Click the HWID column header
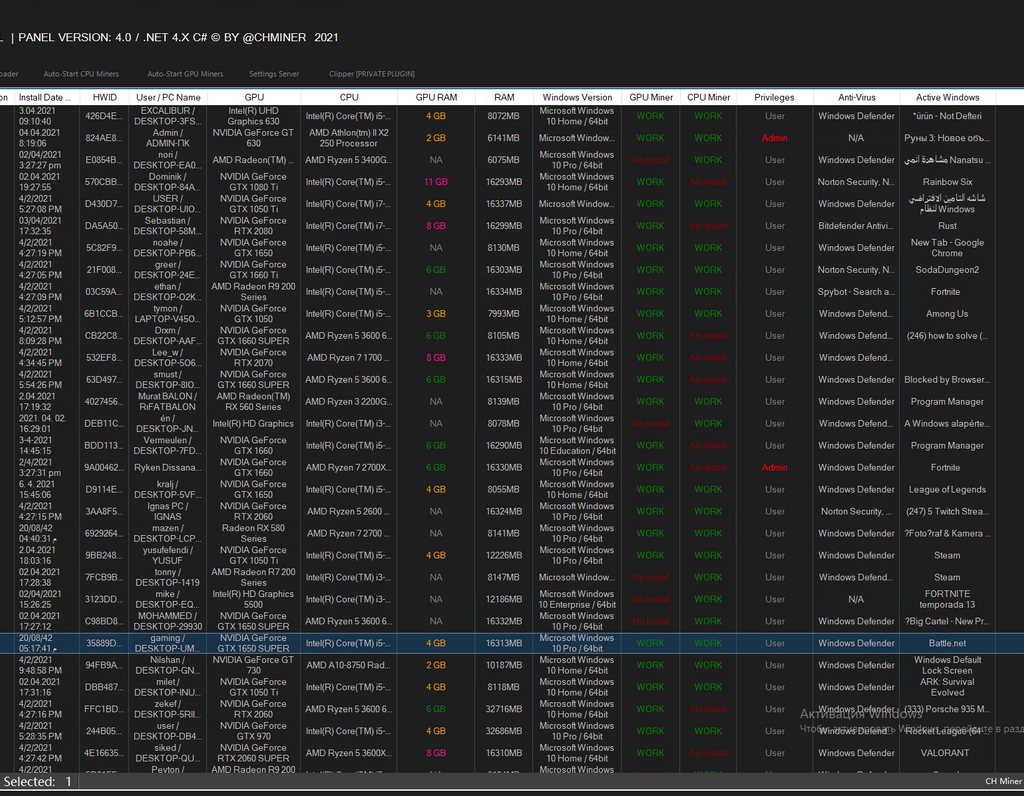This screenshot has height=796, width=1024. coord(104,97)
